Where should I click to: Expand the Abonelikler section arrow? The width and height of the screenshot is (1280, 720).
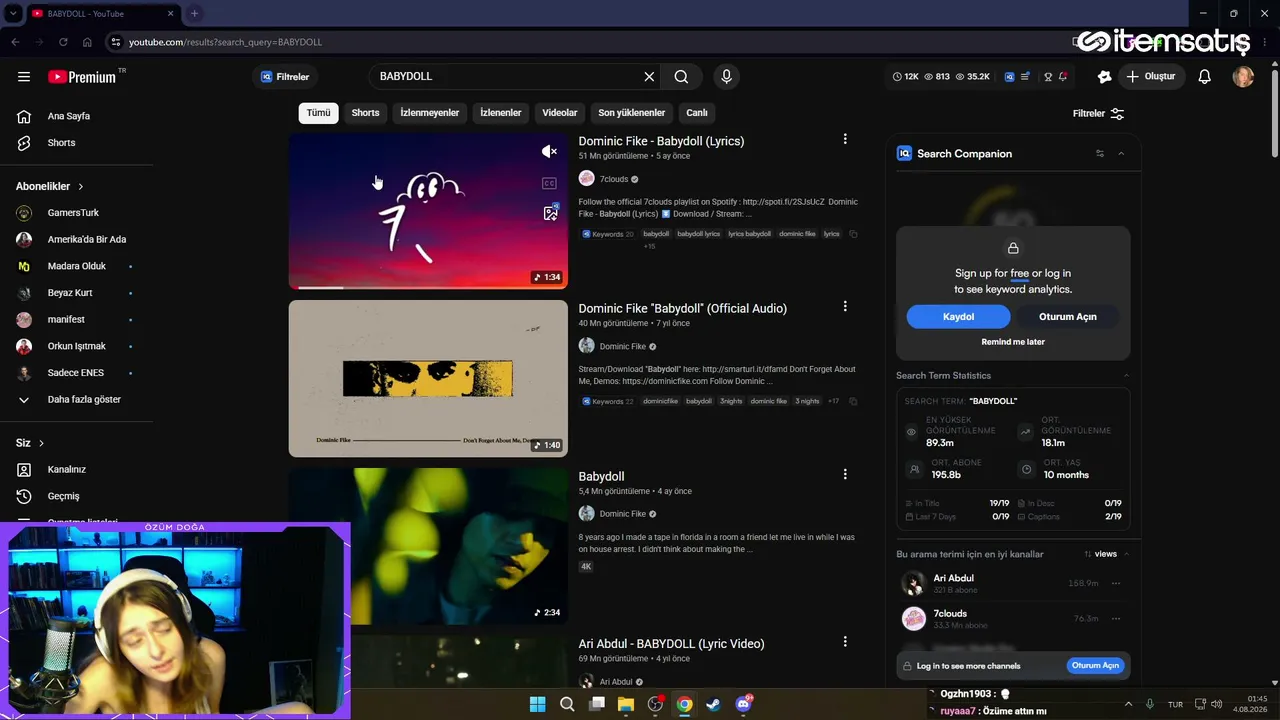coord(81,187)
